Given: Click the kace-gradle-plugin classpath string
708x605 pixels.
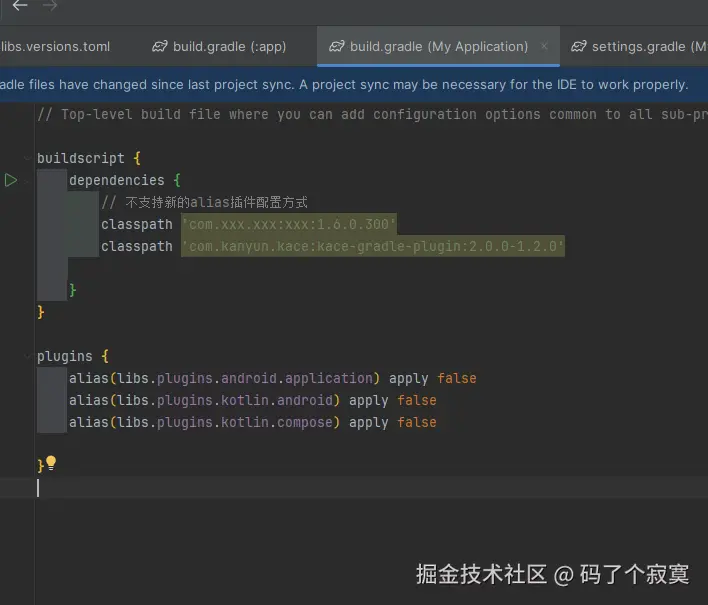Looking at the screenshot, I should [373, 247].
